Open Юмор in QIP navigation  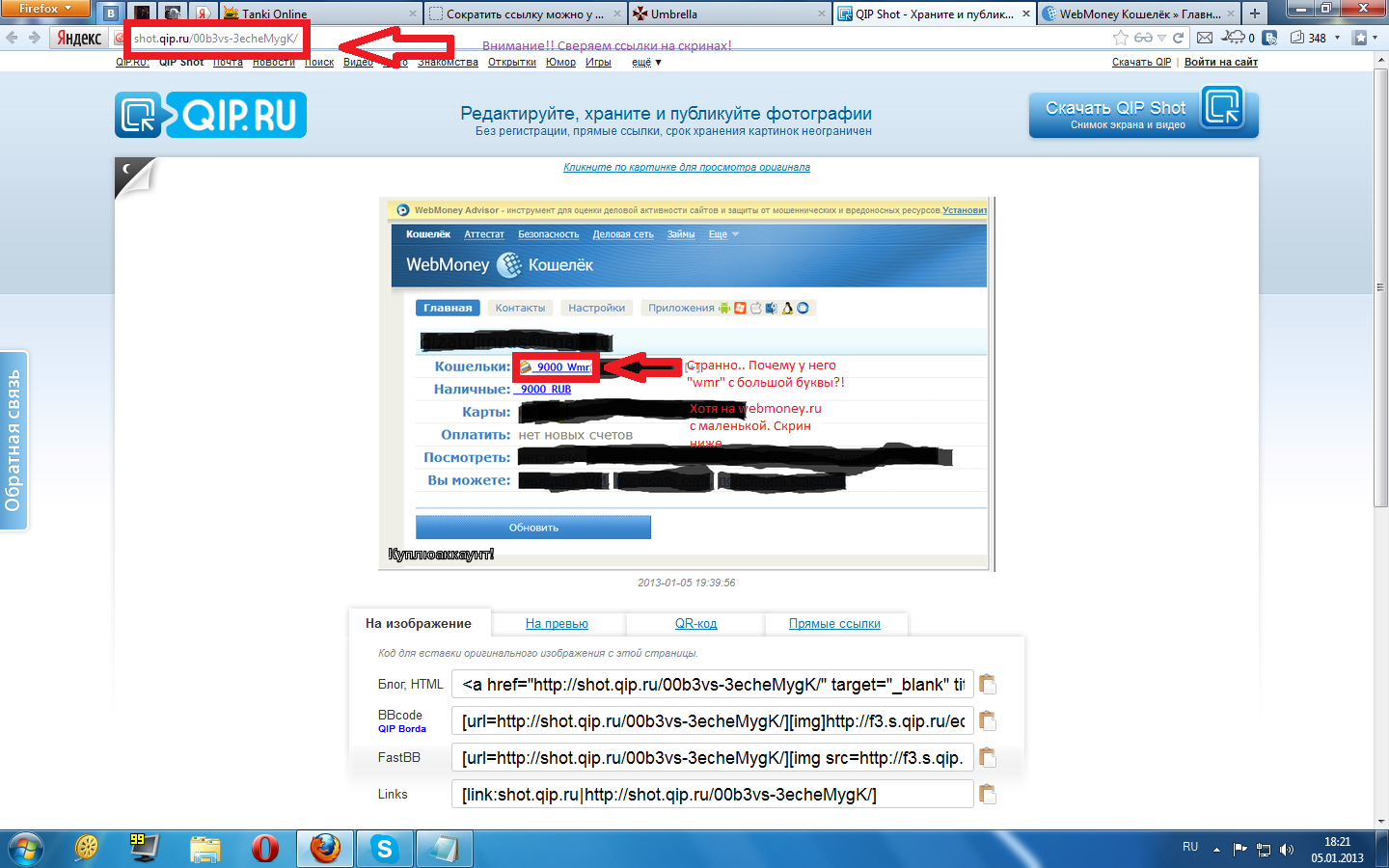pyautogui.click(x=560, y=62)
